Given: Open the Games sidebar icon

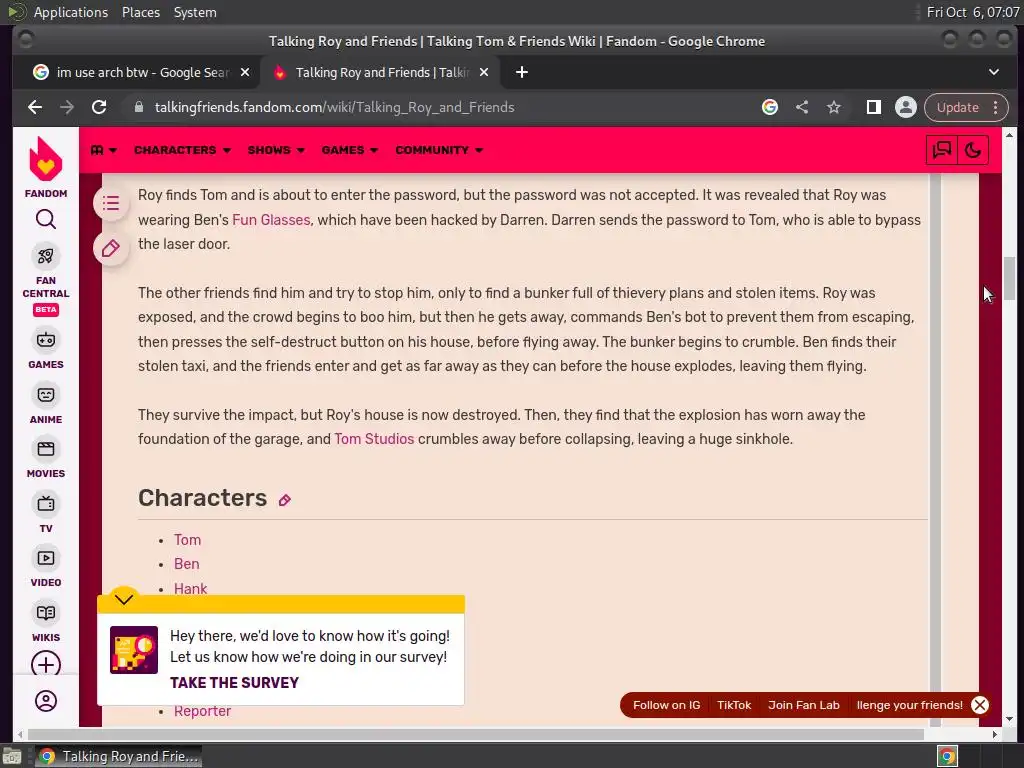Looking at the screenshot, I should [x=46, y=340].
